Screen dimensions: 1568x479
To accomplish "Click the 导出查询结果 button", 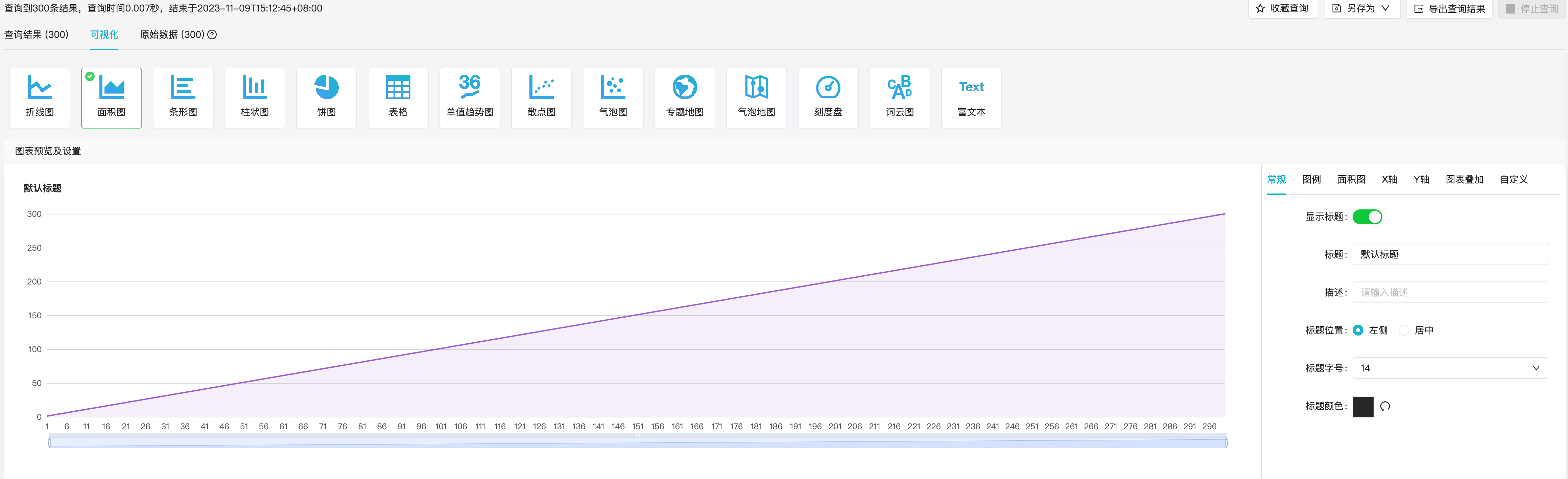I will point(1449,8).
